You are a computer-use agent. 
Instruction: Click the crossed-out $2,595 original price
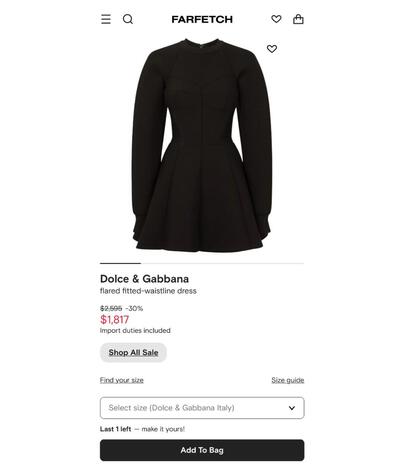point(111,308)
